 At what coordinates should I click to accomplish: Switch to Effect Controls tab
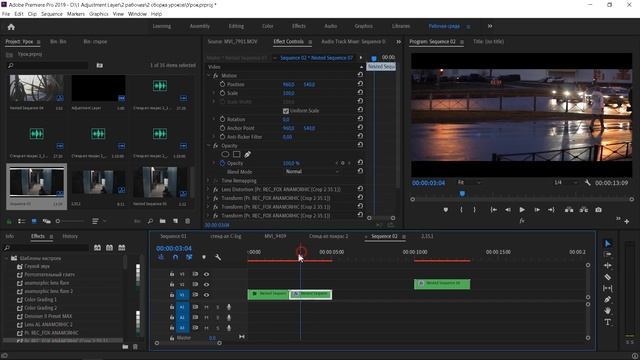[x=289, y=42]
